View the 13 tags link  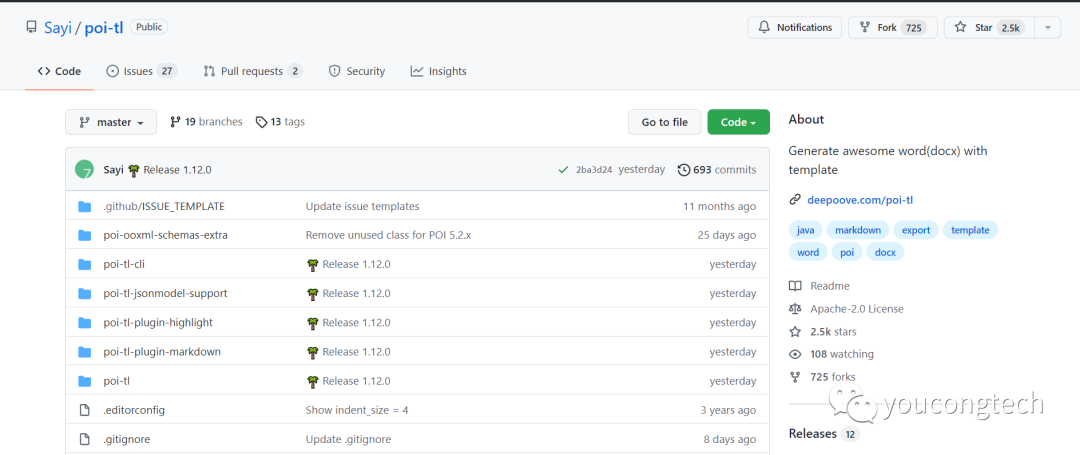coord(280,122)
